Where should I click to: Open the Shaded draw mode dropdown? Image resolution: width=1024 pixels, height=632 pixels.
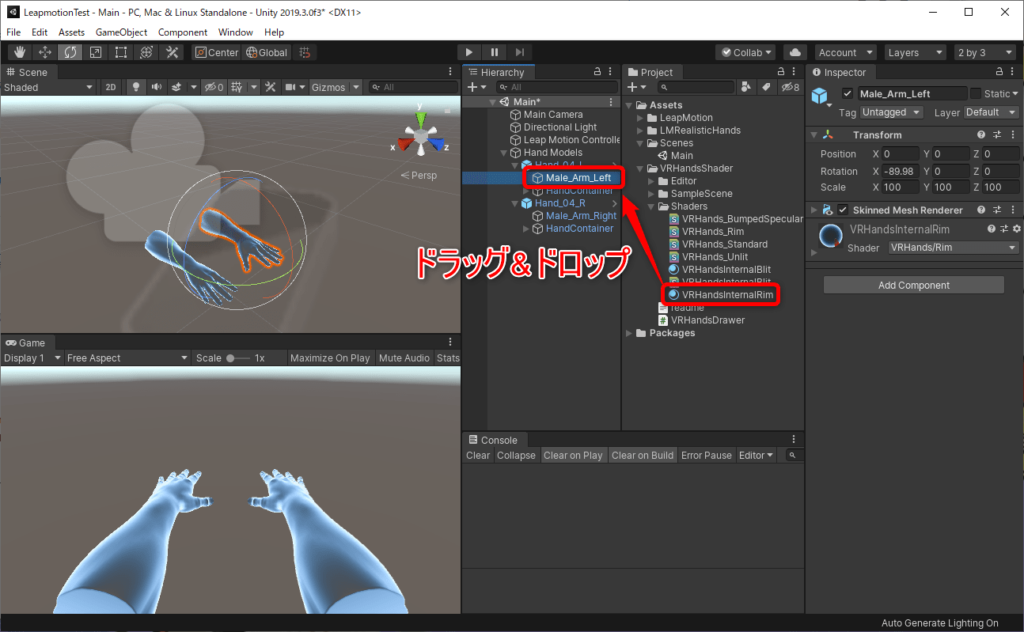coord(48,87)
